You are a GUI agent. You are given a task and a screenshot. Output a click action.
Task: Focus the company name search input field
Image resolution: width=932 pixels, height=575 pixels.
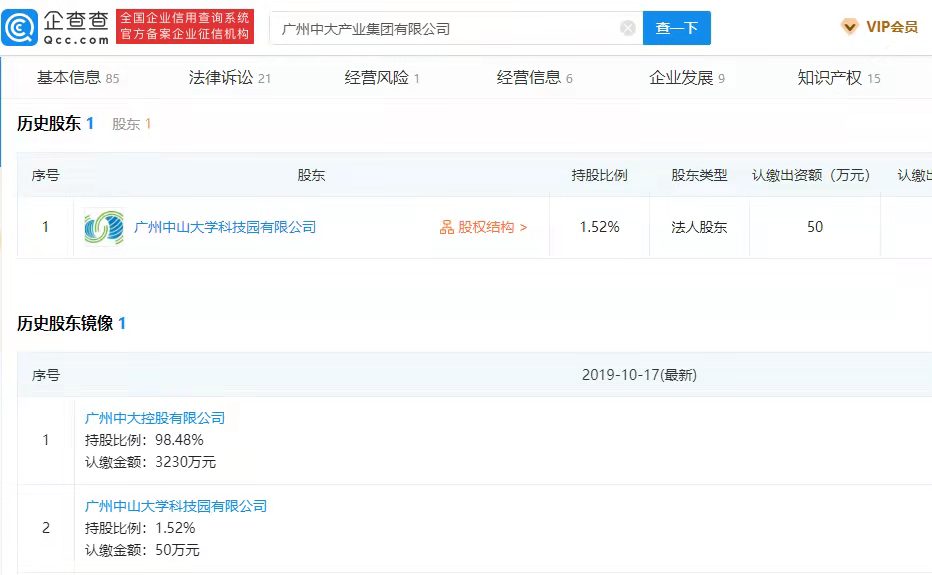point(456,28)
